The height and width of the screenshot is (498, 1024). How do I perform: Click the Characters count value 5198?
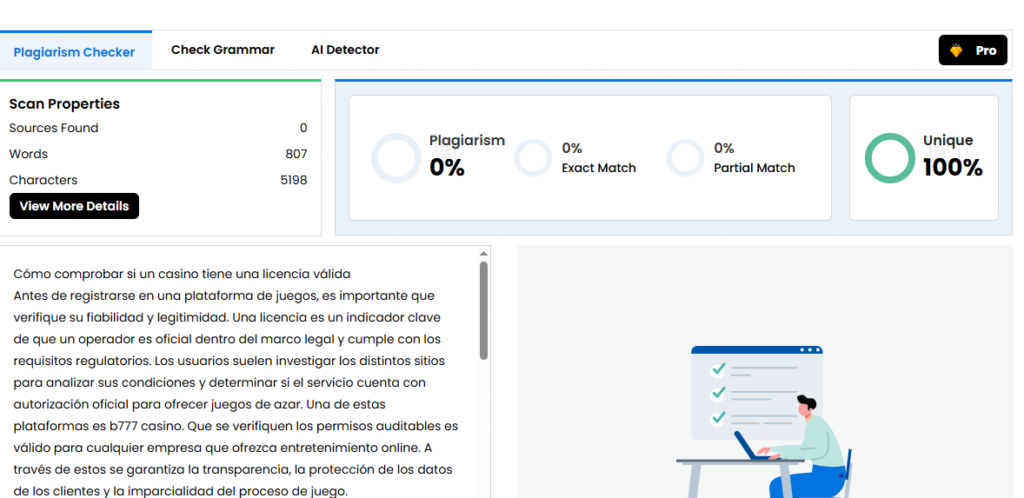coord(293,180)
